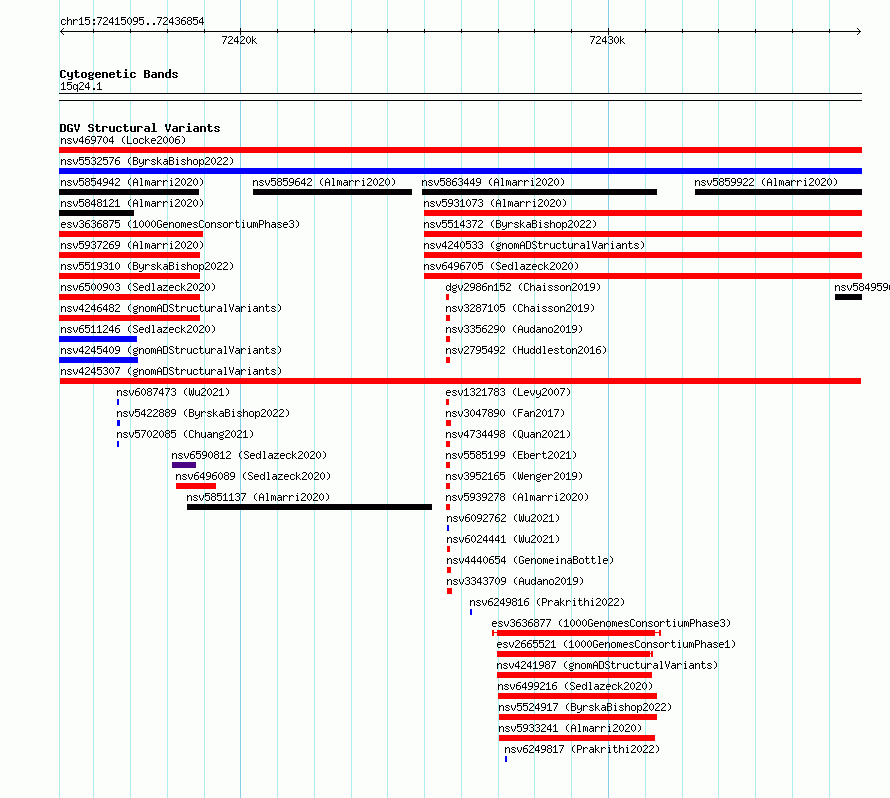890x798 pixels.
Task: Select nsv5514372 (ByrskaBishop2022) variant
Action: pyautogui.click(x=510, y=224)
